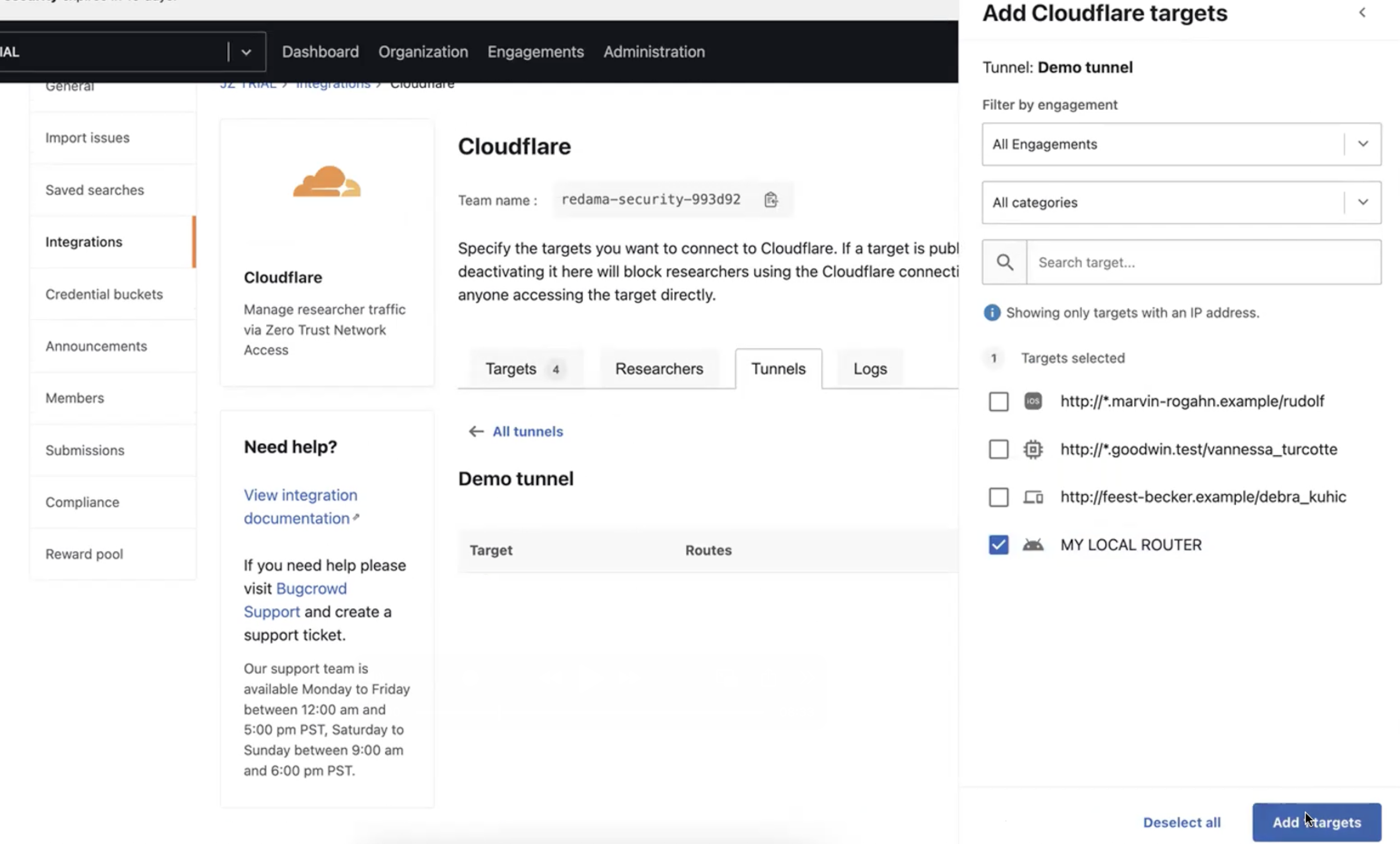Focus the Search target input field
Viewport: 1400px width, 844px height.
click(1204, 262)
